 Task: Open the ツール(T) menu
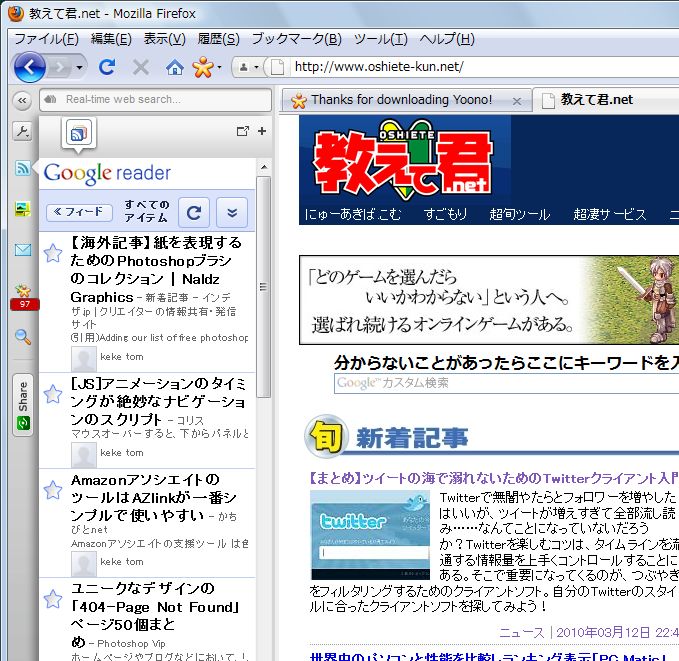coord(381,39)
